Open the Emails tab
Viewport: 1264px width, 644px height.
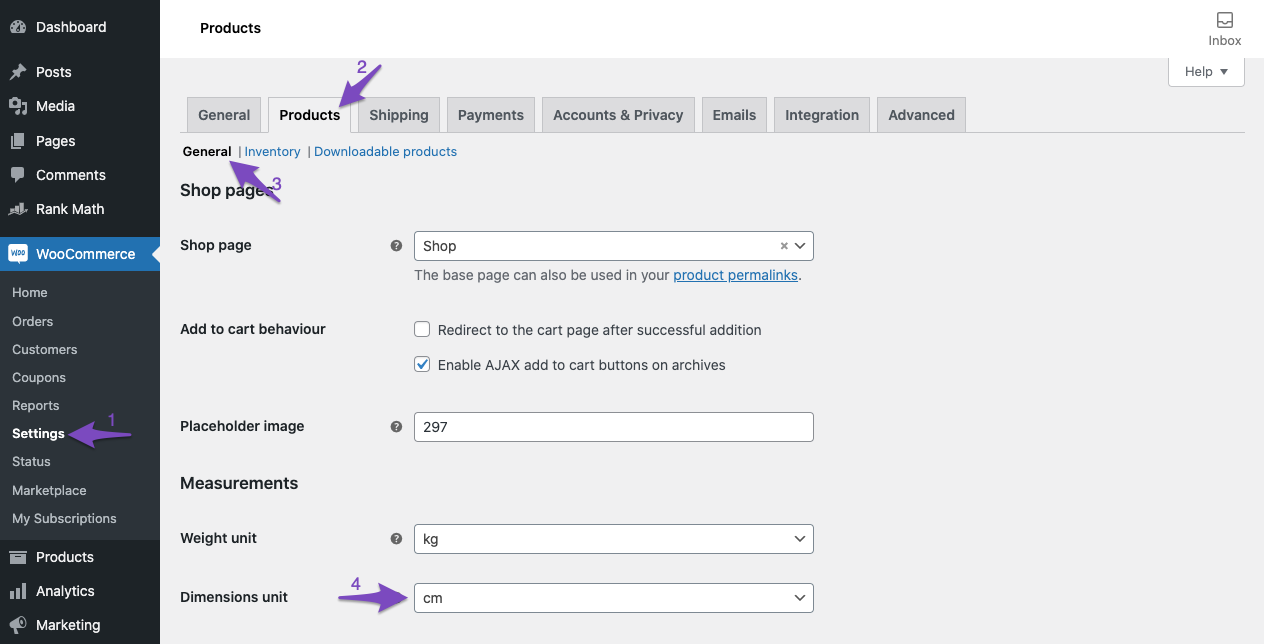point(734,115)
